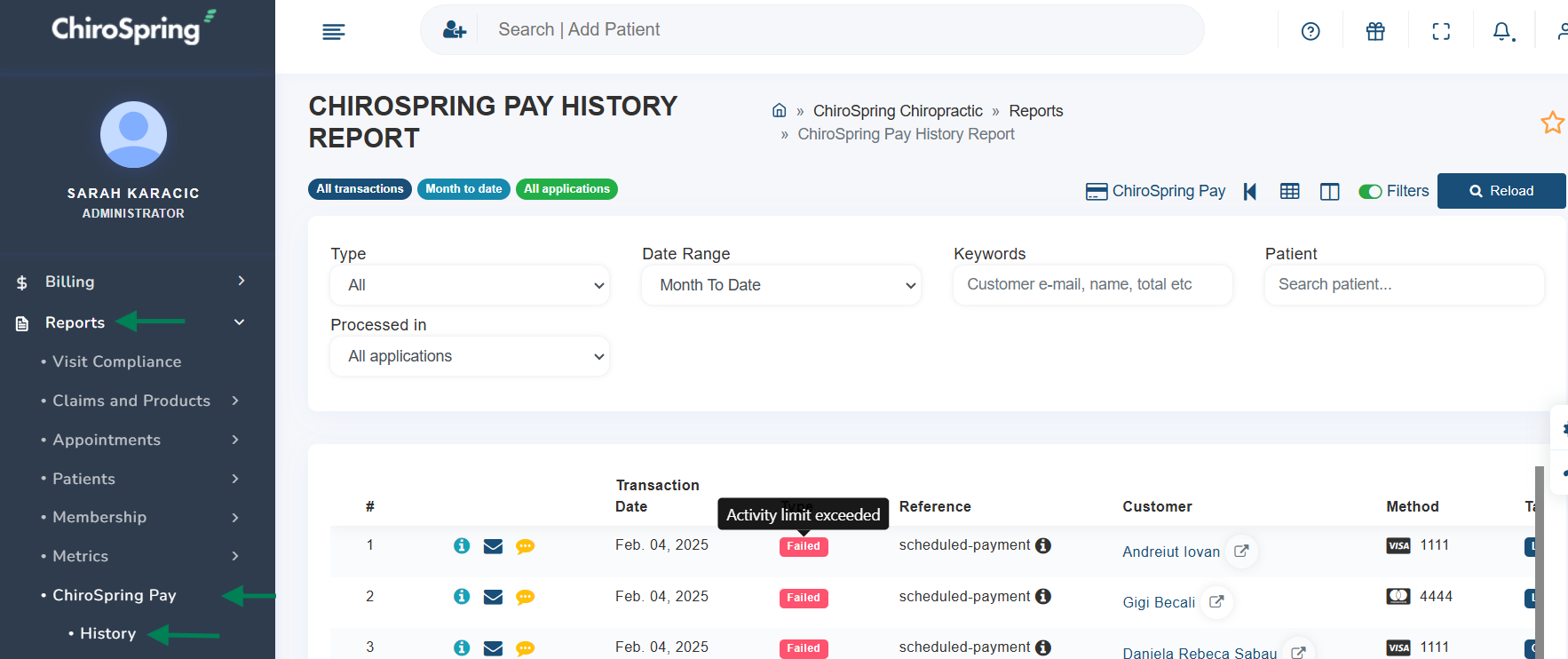Open Daniela Rebeca Sabau external link icon
1568x659 pixels.
(x=1298, y=652)
